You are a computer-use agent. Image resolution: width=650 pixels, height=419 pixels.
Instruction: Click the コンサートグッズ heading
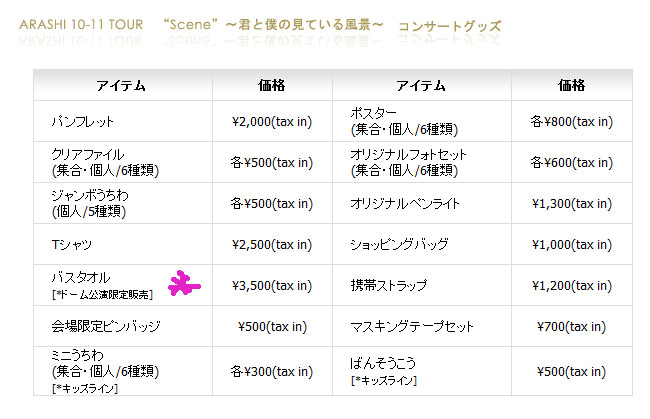point(449,26)
